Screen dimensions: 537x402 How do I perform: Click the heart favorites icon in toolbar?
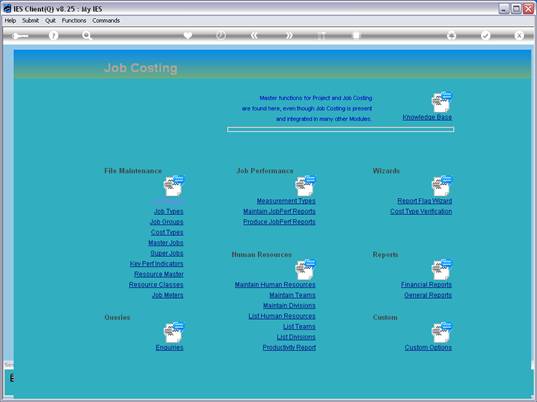coord(188,35)
